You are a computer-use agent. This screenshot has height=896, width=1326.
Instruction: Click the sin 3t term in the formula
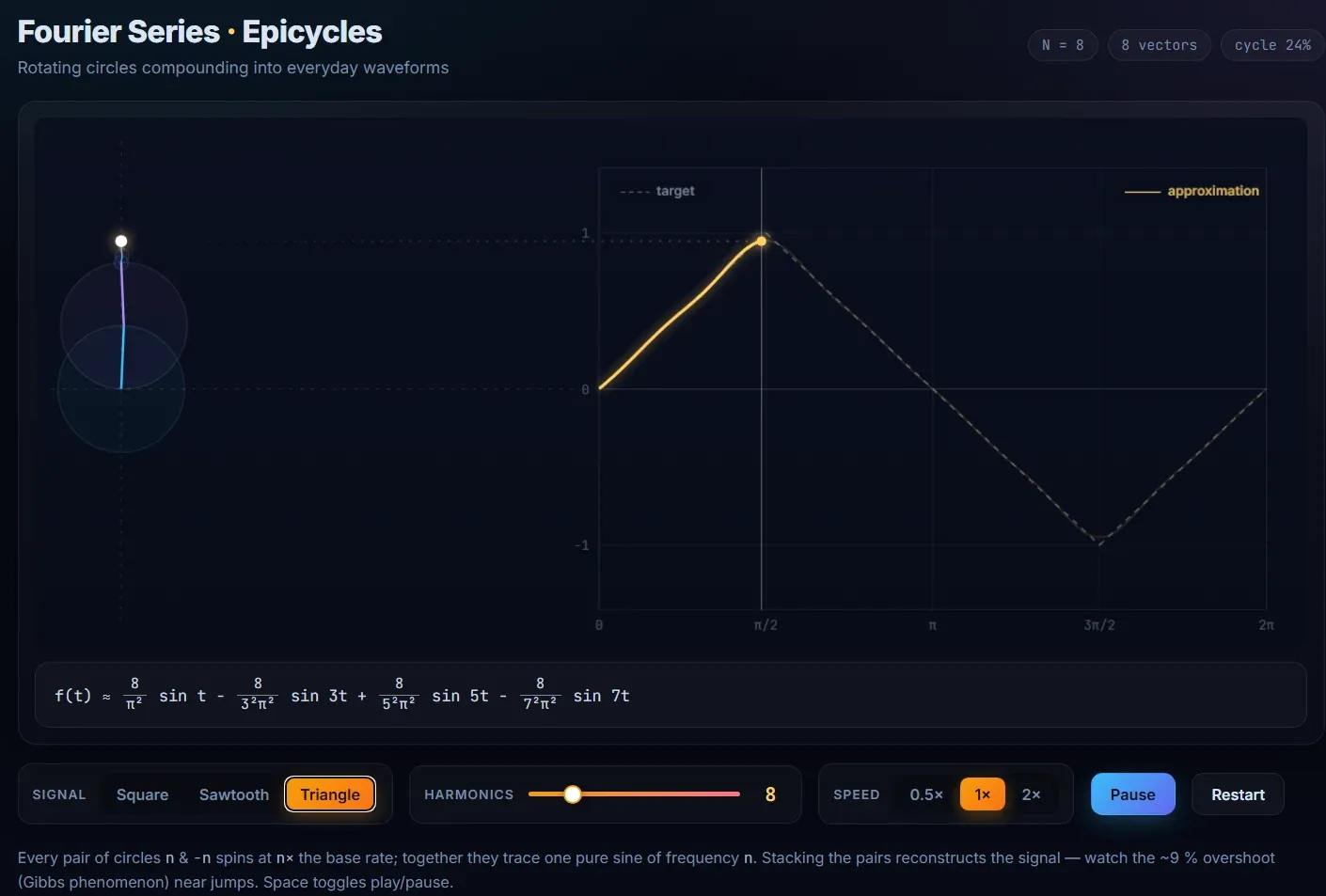point(319,696)
